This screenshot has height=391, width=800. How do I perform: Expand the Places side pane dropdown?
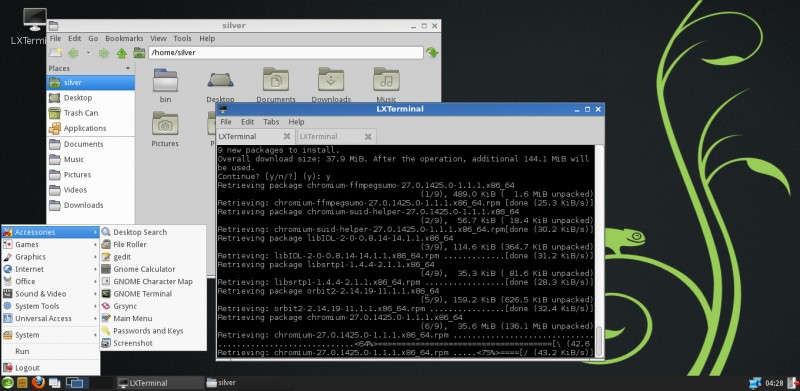click(128, 68)
